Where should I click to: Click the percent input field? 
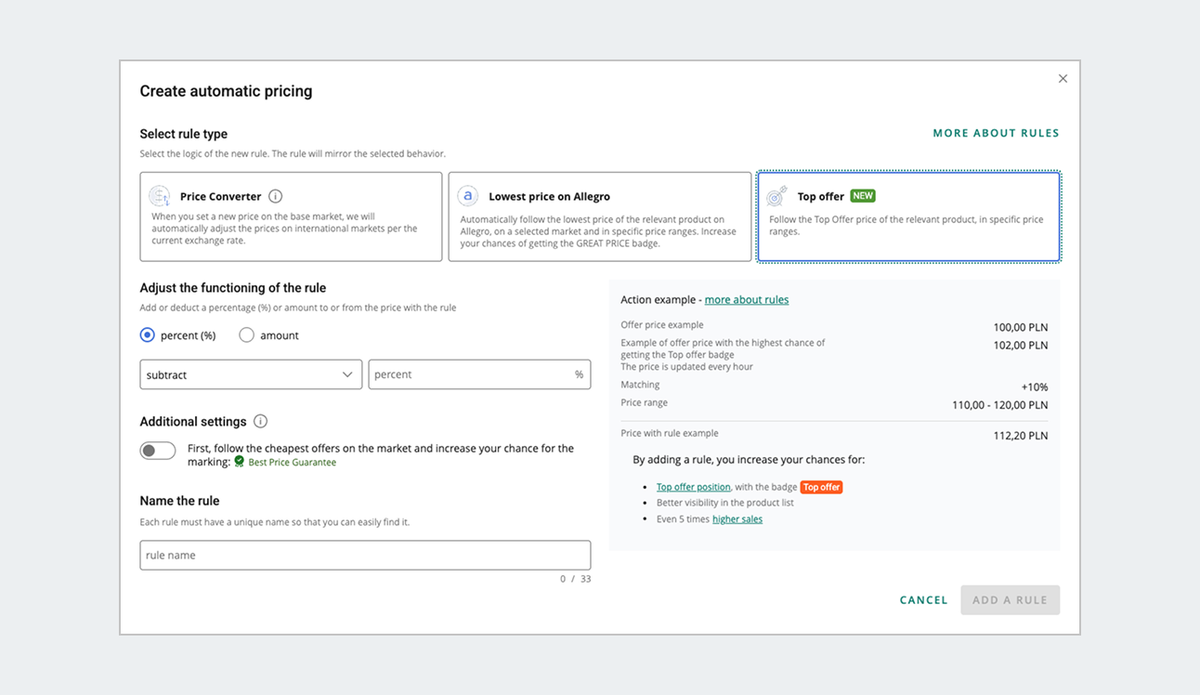(x=479, y=375)
